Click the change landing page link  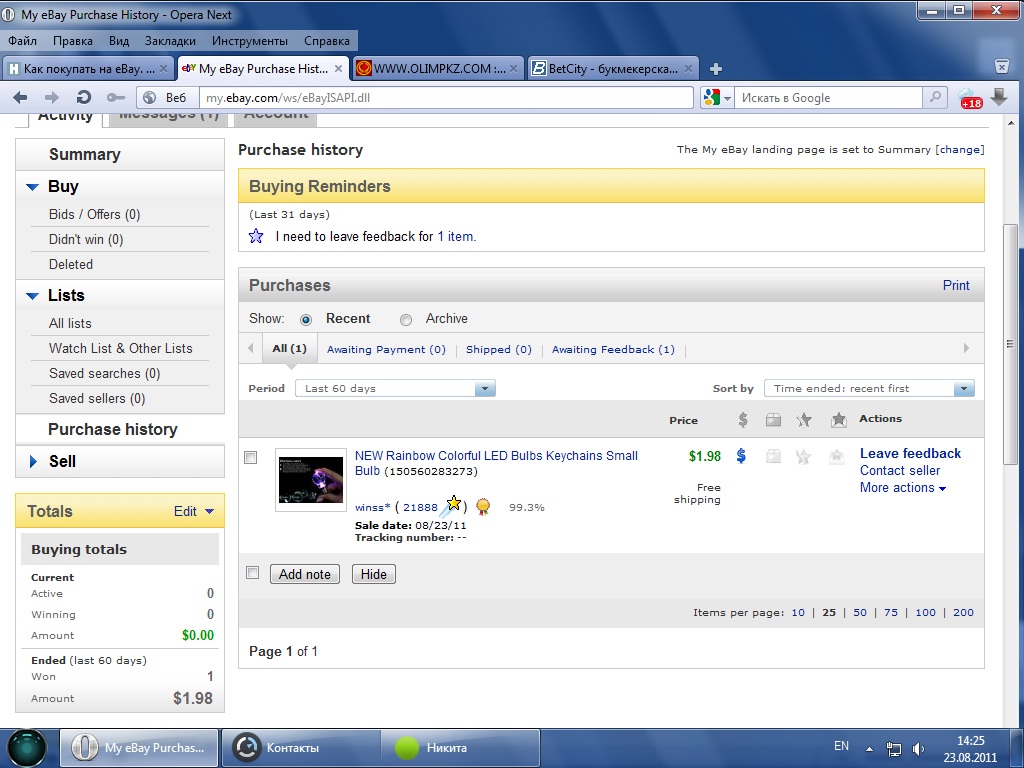pos(959,150)
